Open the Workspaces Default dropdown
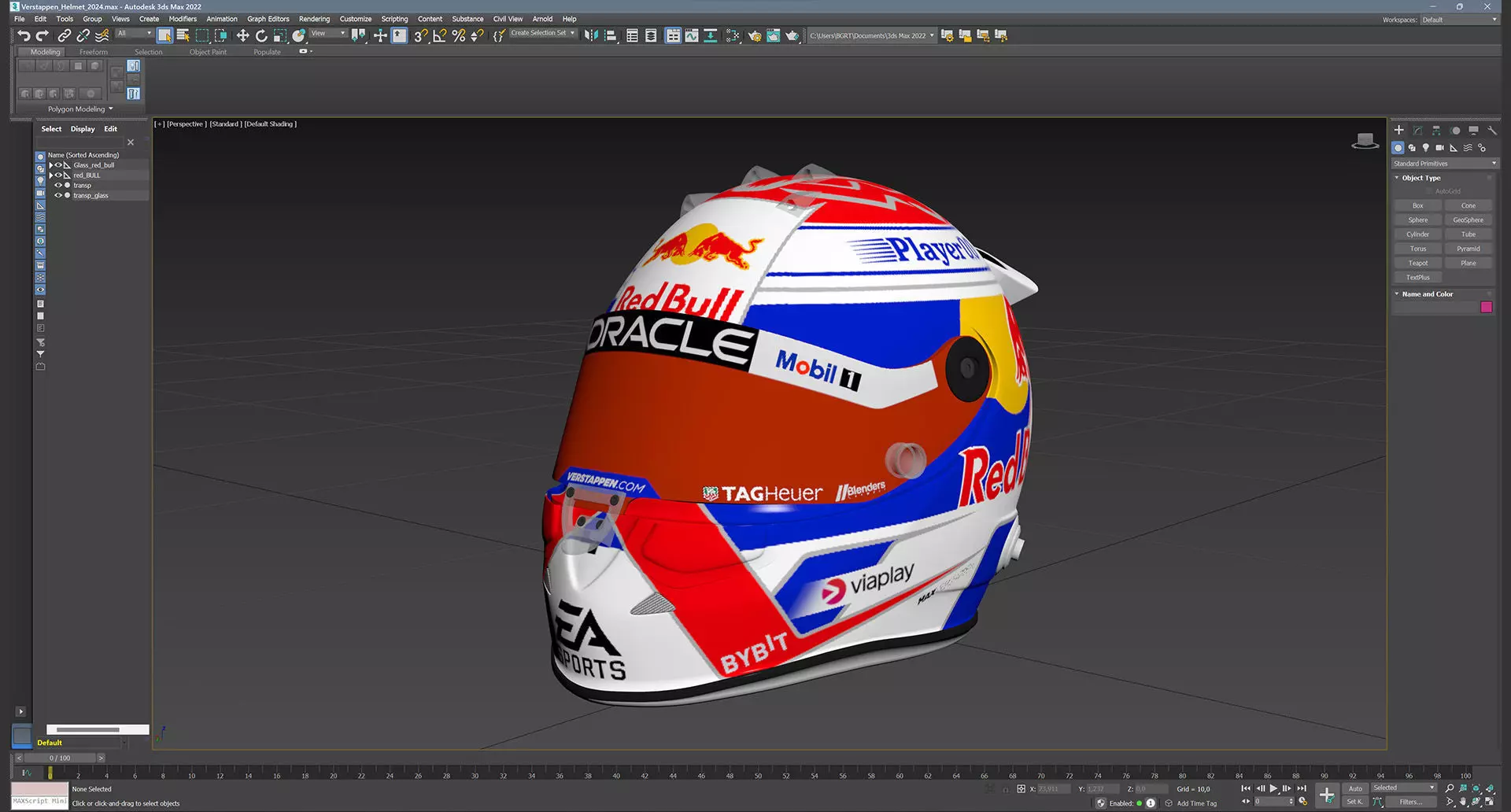 click(x=1459, y=20)
